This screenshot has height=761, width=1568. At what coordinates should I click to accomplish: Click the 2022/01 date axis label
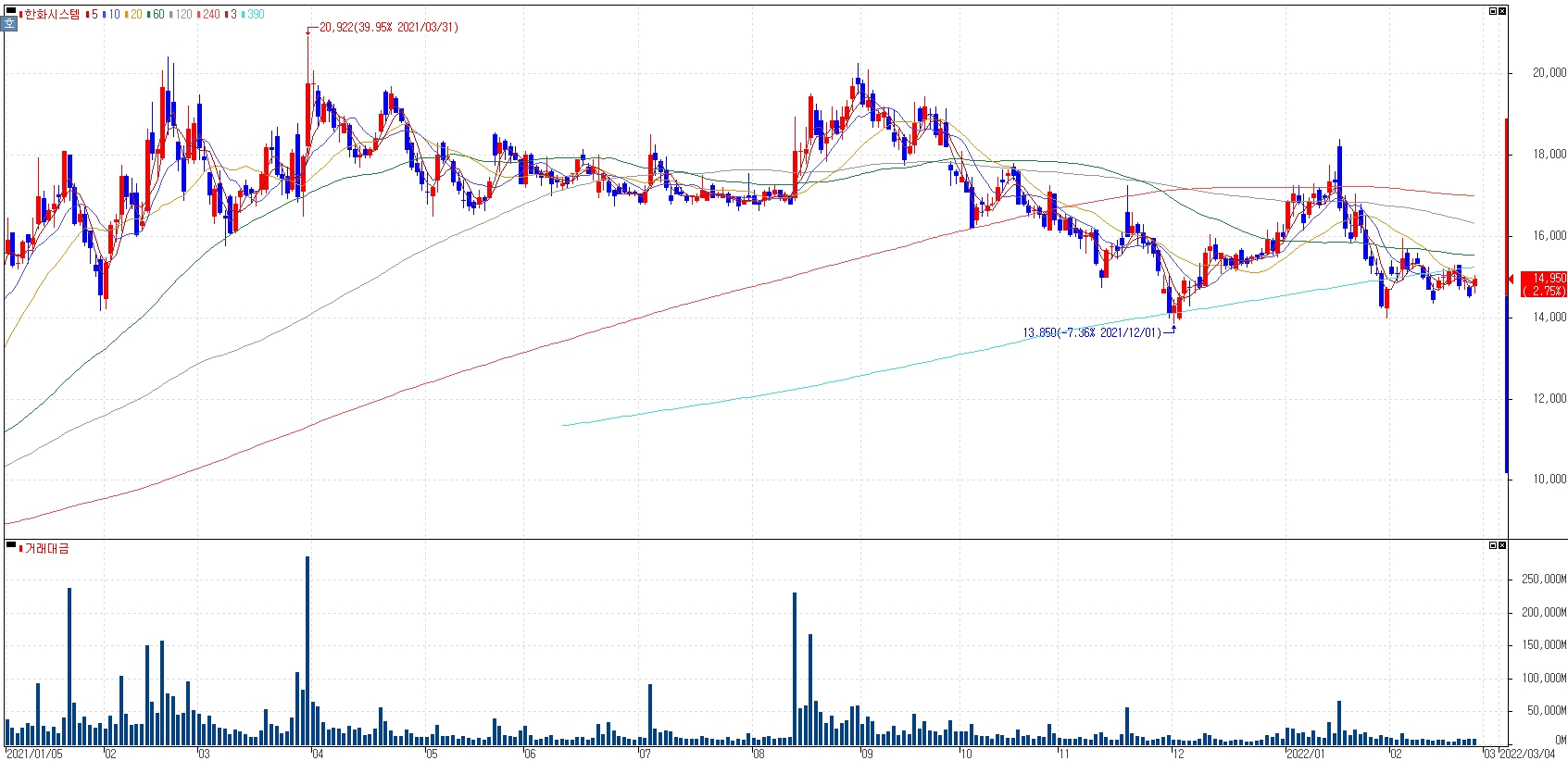click(1305, 754)
